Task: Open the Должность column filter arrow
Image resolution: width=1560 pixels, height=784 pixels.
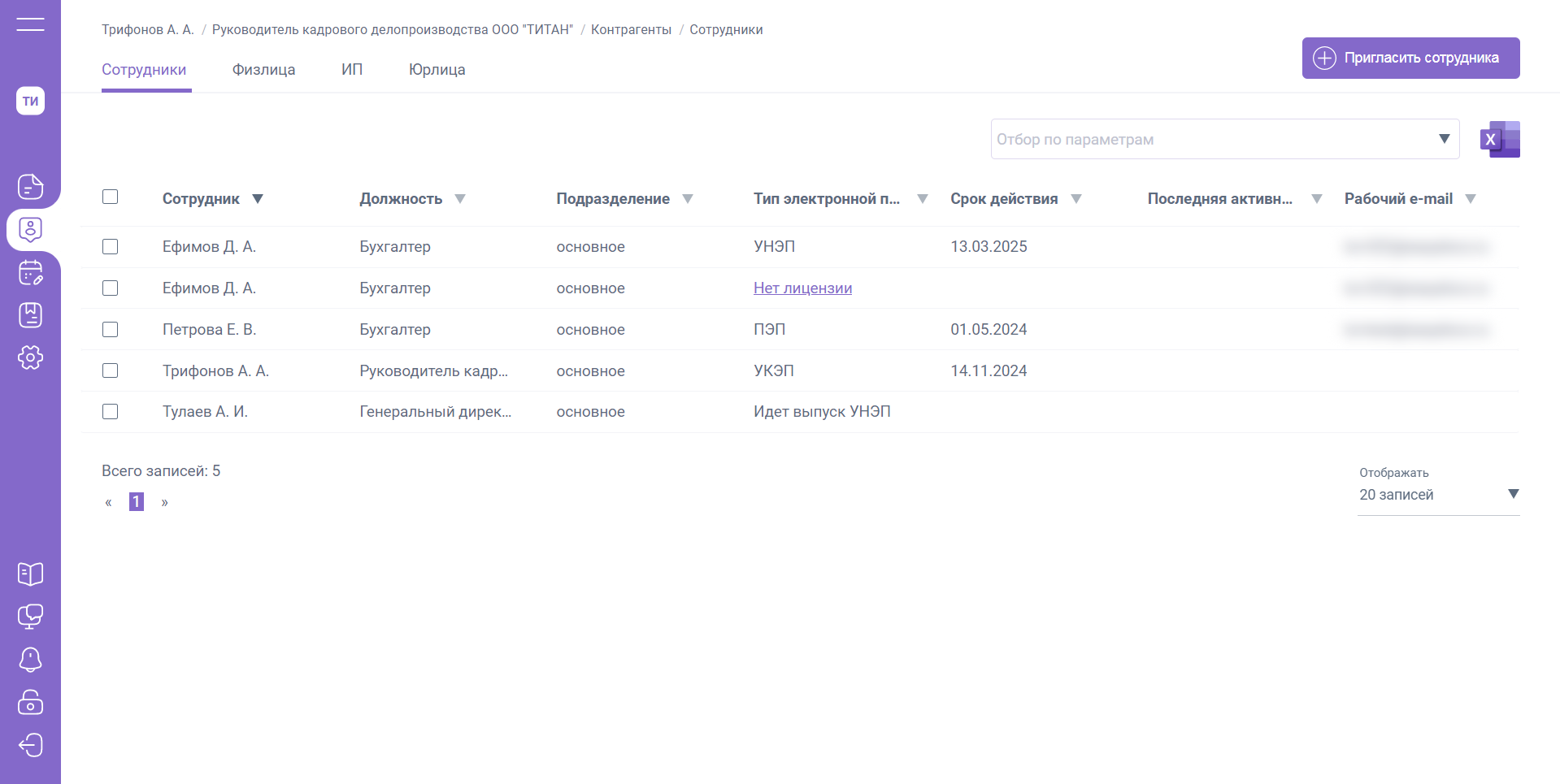Action: [460, 199]
